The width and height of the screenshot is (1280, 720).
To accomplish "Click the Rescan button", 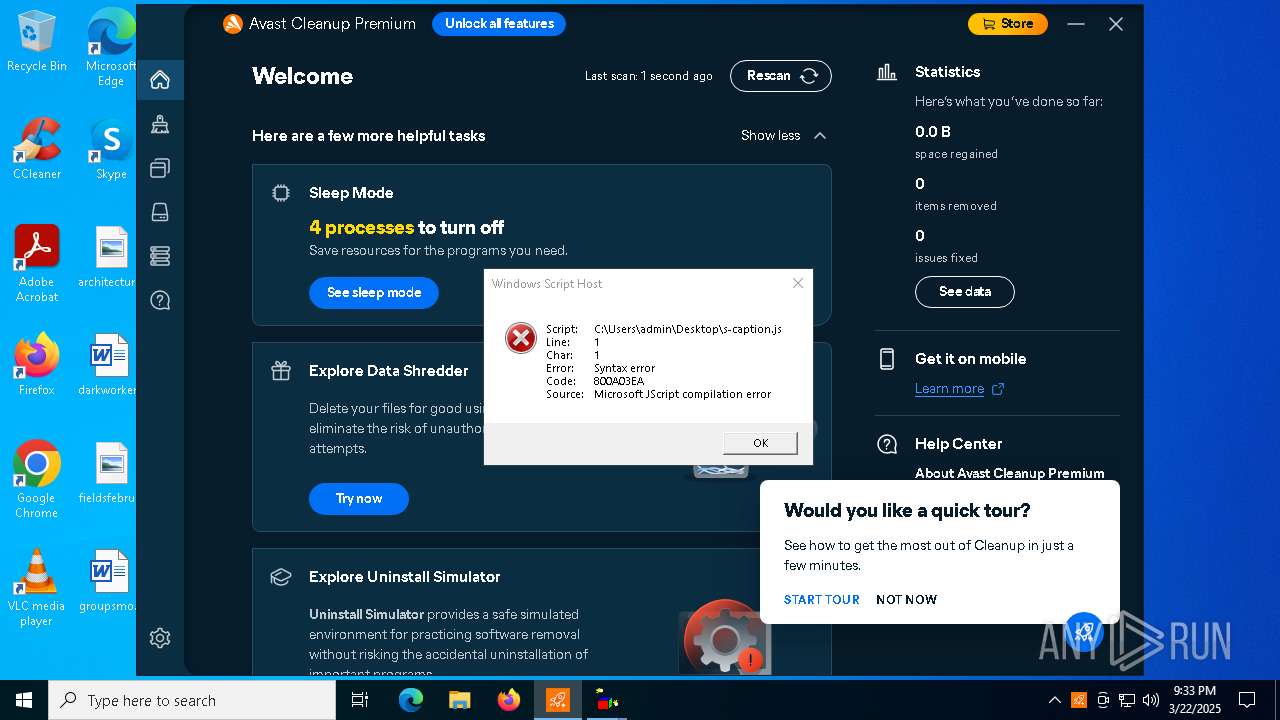I will coord(781,76).
